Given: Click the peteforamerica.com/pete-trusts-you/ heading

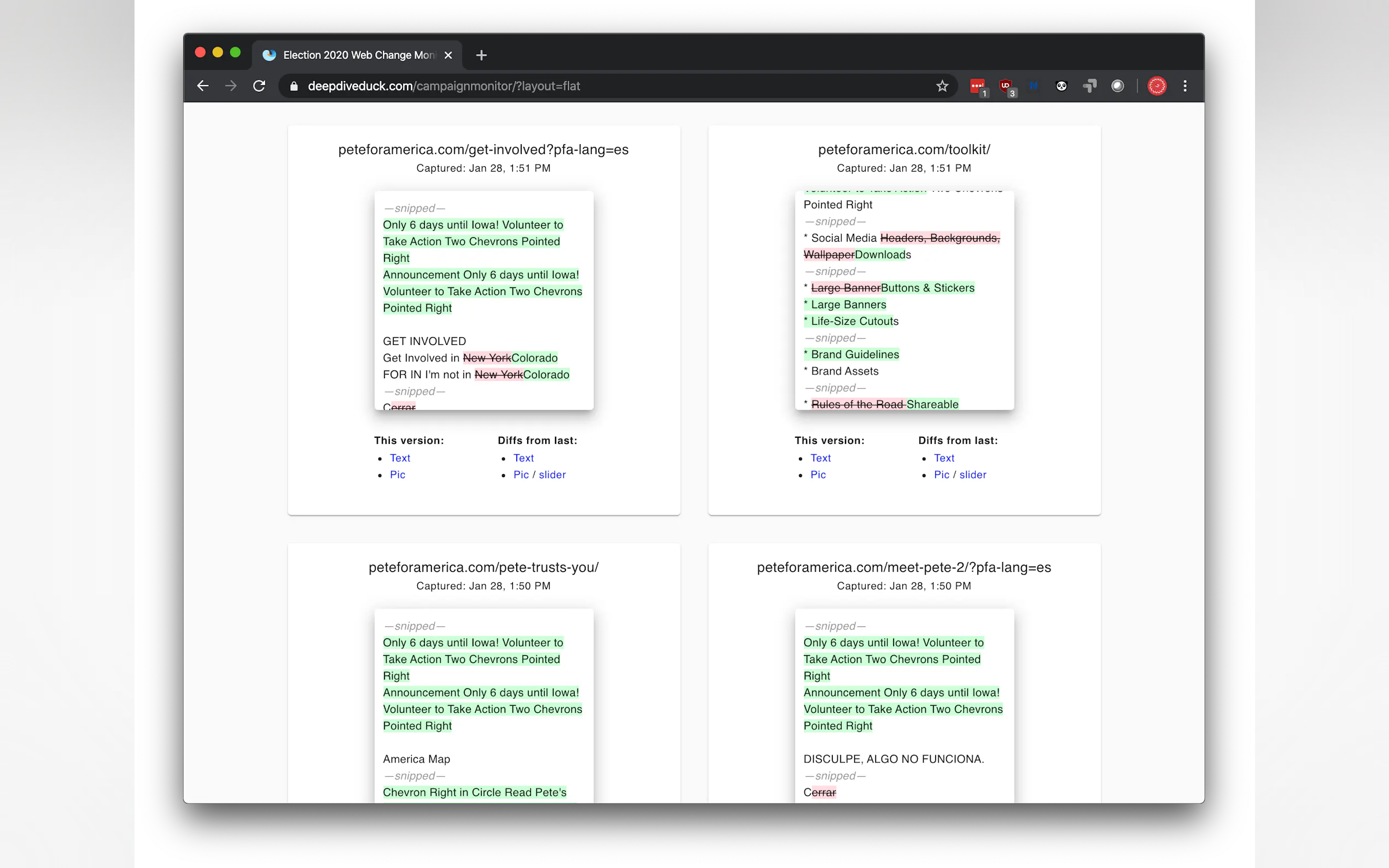Looking at the screenshot, I should tap(483, 567).
